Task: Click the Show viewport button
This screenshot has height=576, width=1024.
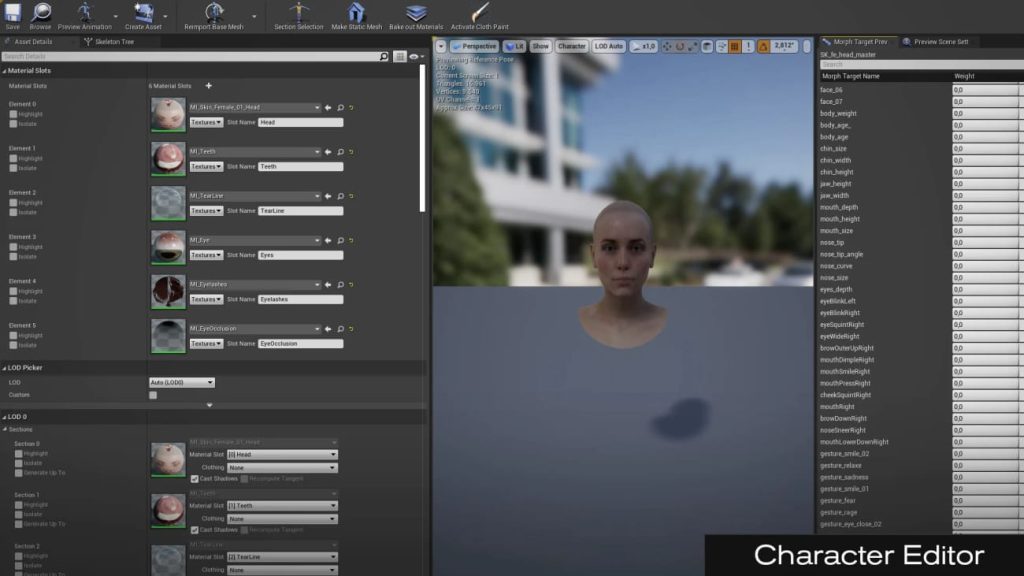Action: [540, 45]
